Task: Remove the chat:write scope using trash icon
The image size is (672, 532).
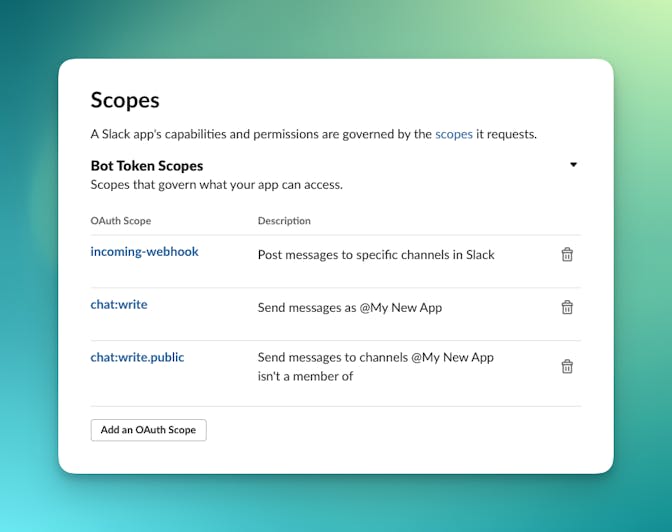Action: (x=567, y=308)
